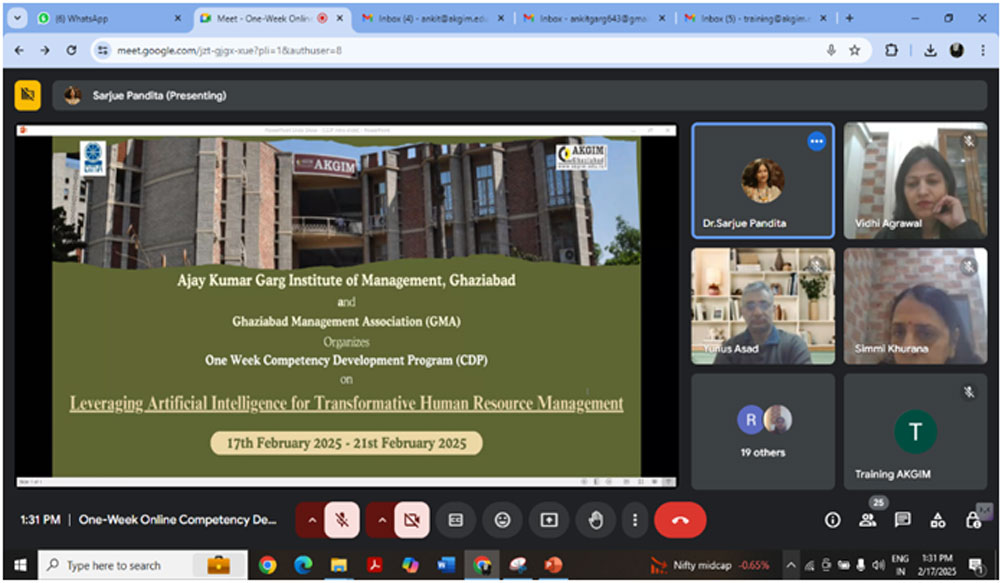Send an emoji reaction
Screen dimensions: 1002x583
click(x=502, y=520)
